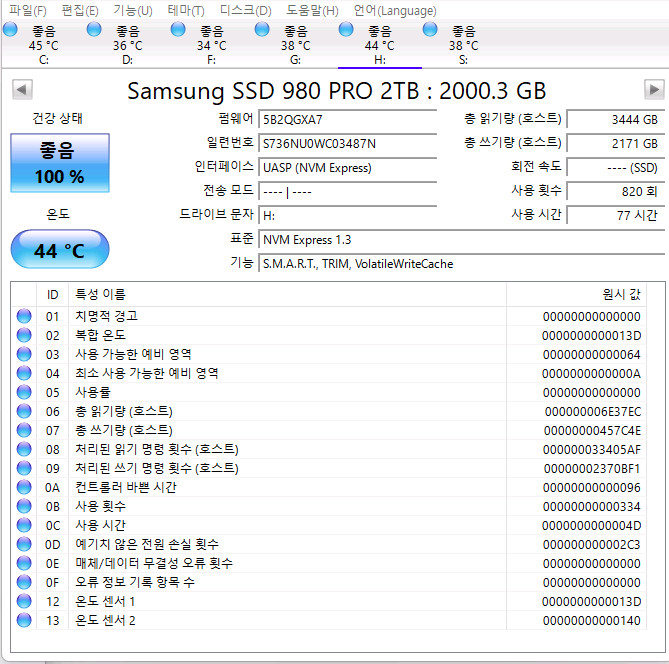Click the standard field NVM Express 1.3
Screen dimensions: 669x664
coord(462,239)
